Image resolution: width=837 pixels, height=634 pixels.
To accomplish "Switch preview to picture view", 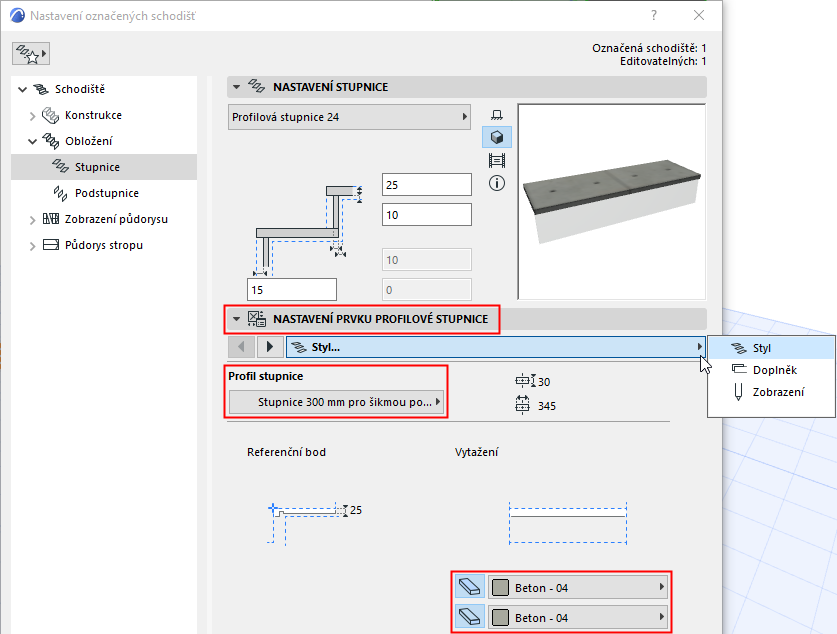I will point(497,161).
